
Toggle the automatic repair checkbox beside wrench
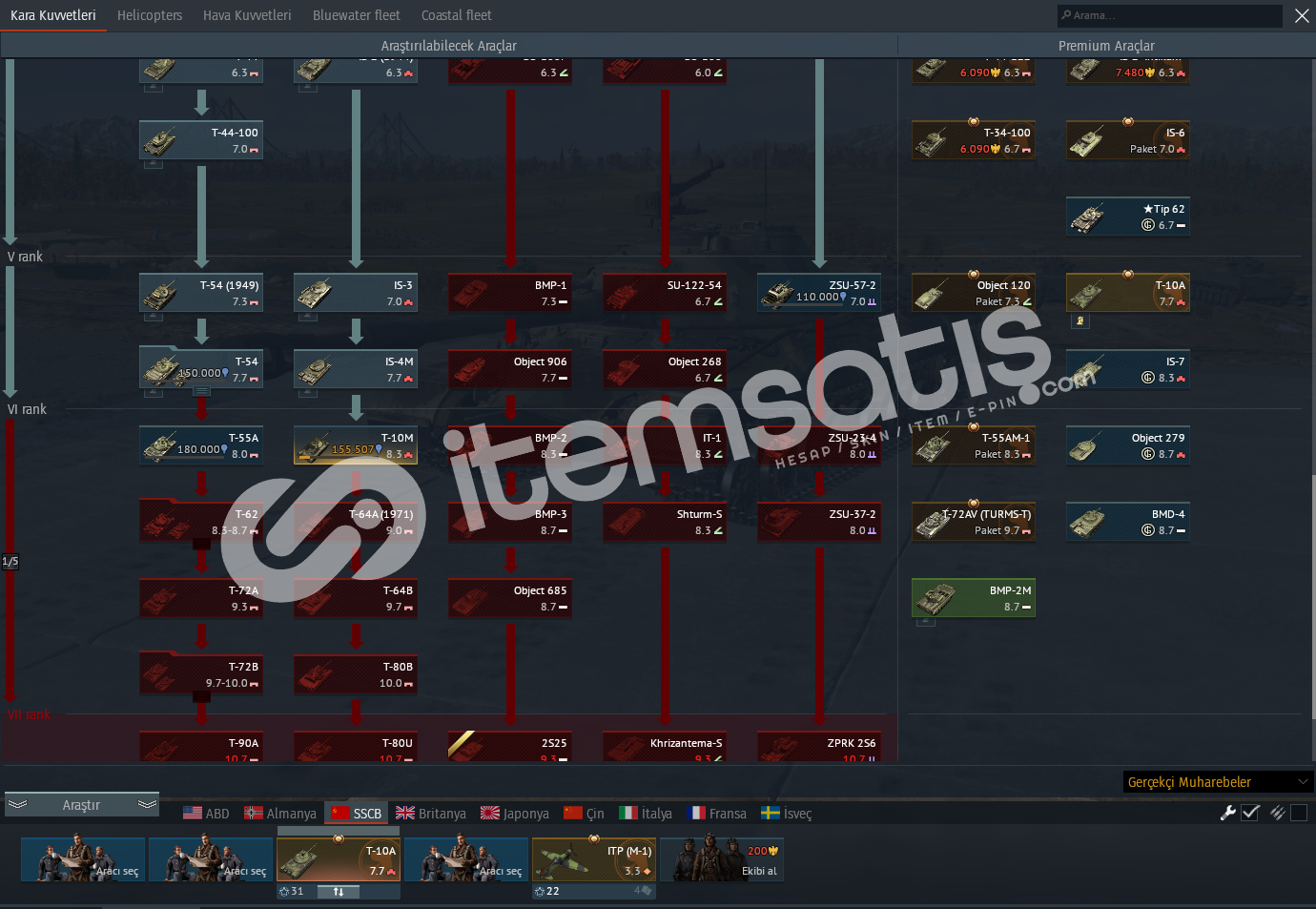coord(1250,813)
